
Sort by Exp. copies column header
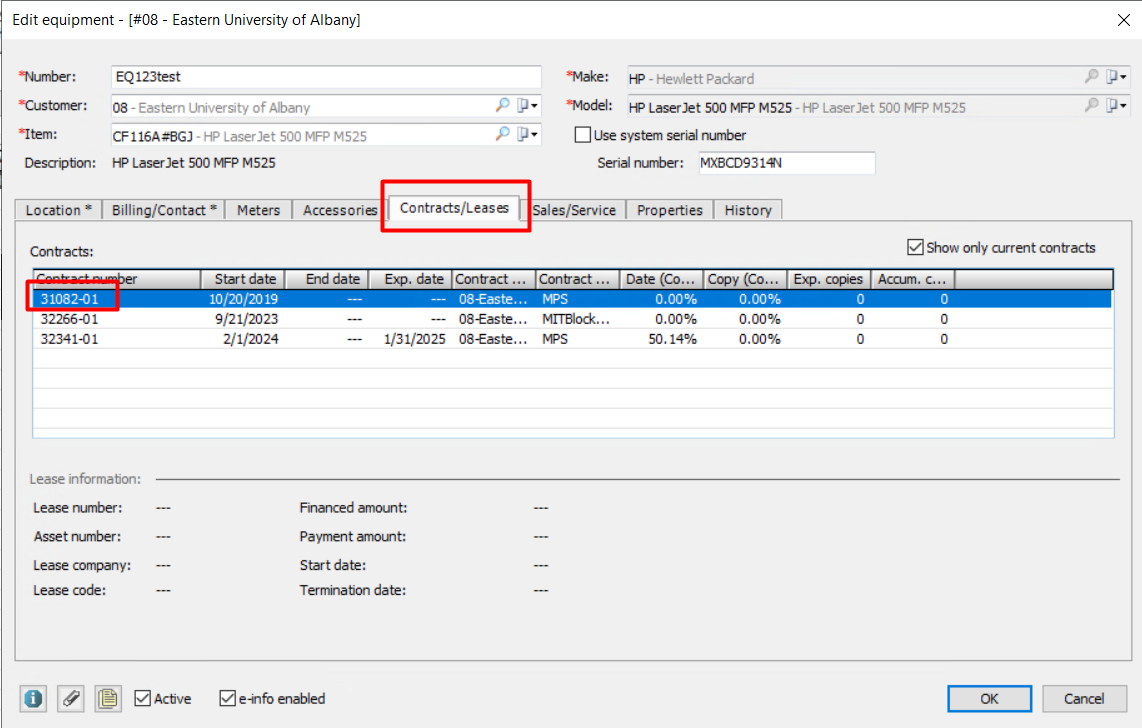[829, 279]
